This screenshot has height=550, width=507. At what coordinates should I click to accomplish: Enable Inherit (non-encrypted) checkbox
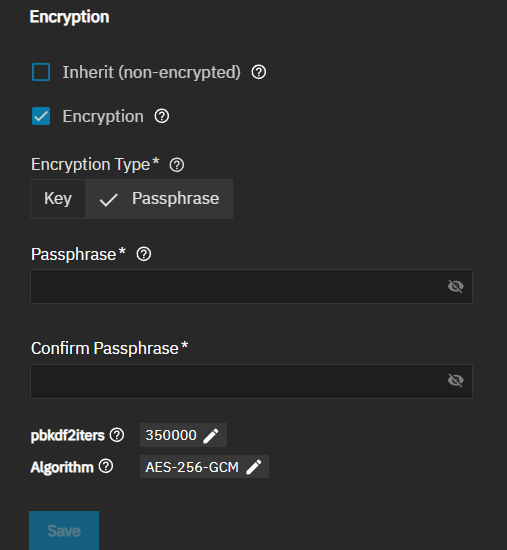click(41, 72)
